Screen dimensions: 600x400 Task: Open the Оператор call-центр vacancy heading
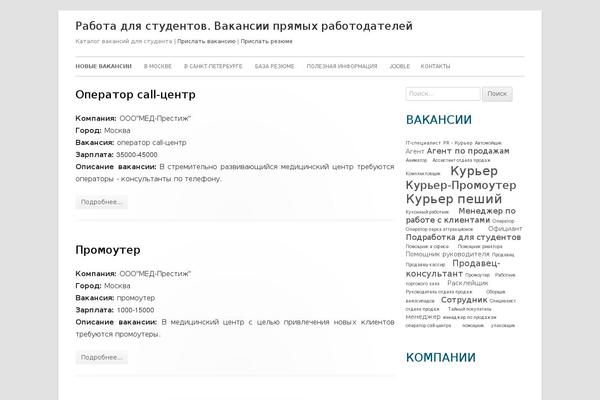[x=135, y=95]
